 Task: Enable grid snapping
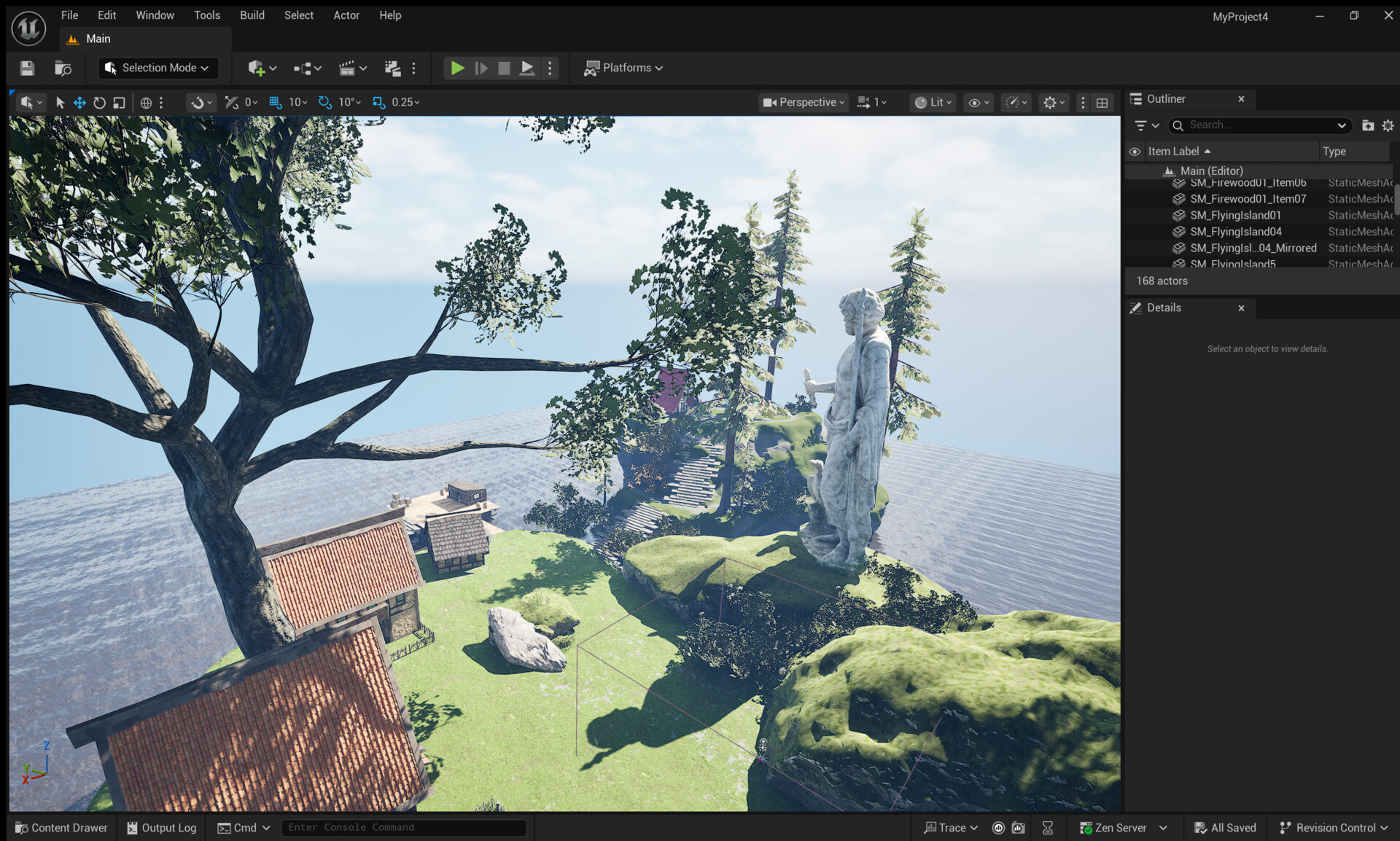[x=276, y=103]
